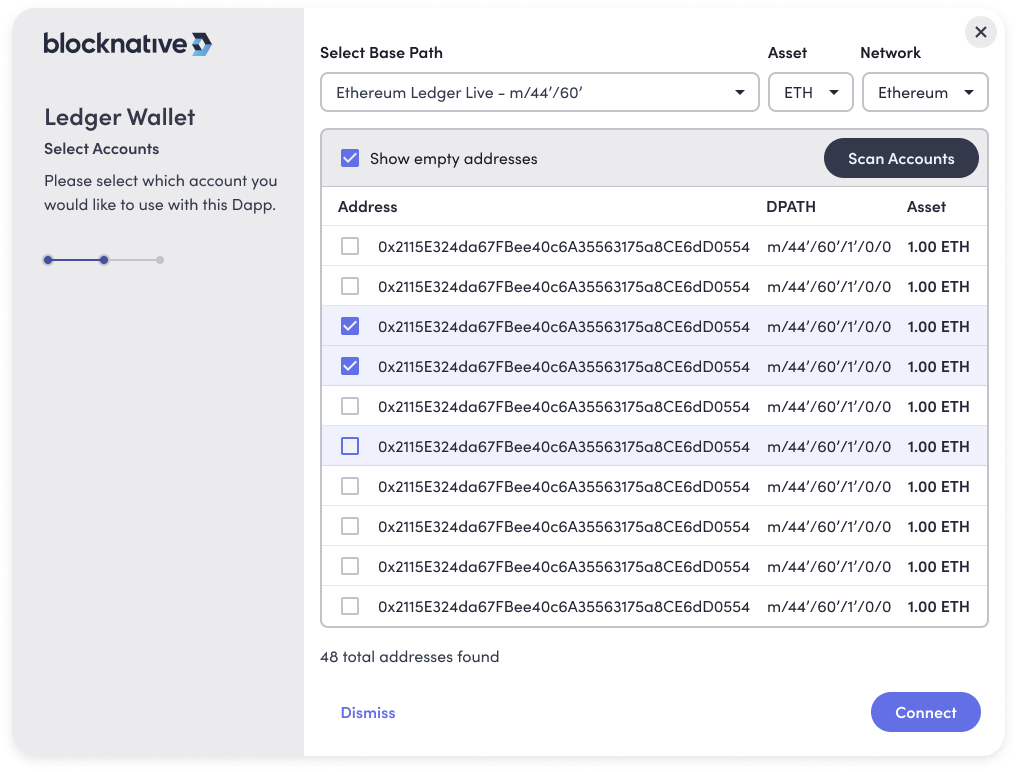Uncheck Show empty addresses
This screenshot has height=772, width=1017.
tap(350, 158)
